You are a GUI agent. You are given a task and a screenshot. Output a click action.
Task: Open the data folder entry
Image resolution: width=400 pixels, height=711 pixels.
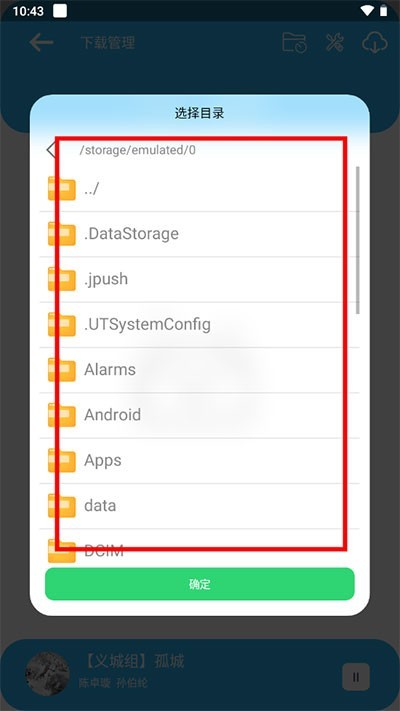200,506
